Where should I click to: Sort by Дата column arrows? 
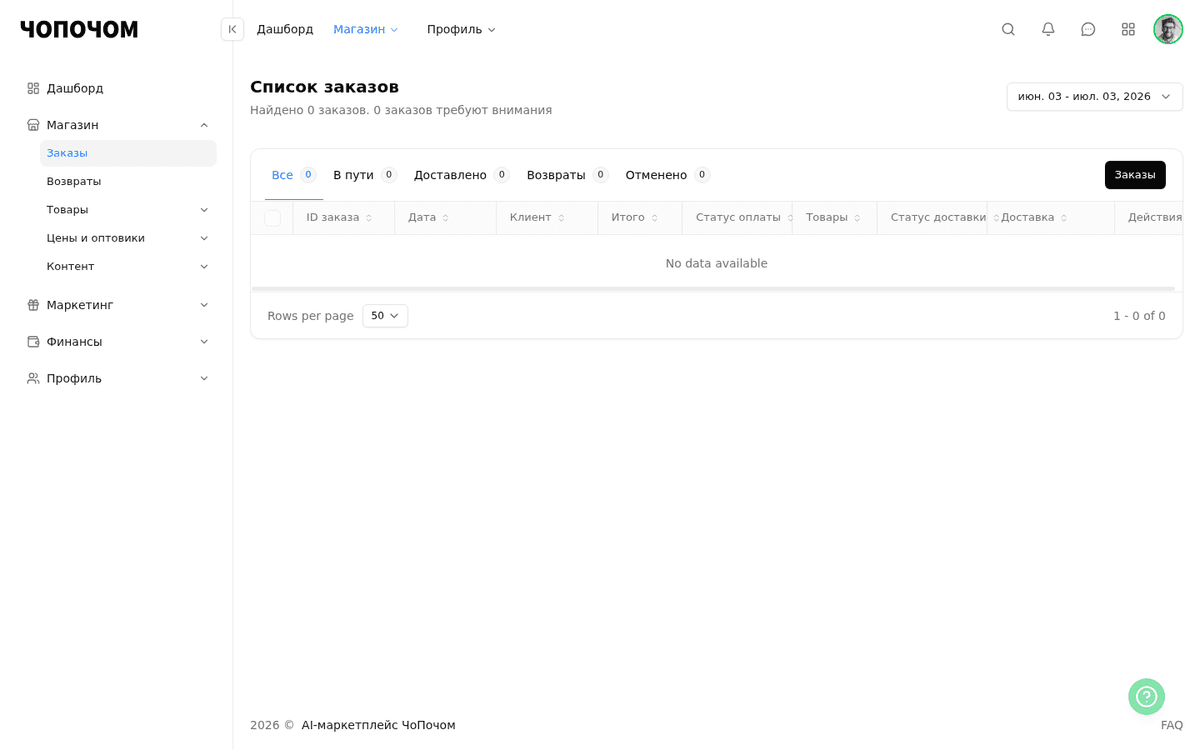(445, 218)
